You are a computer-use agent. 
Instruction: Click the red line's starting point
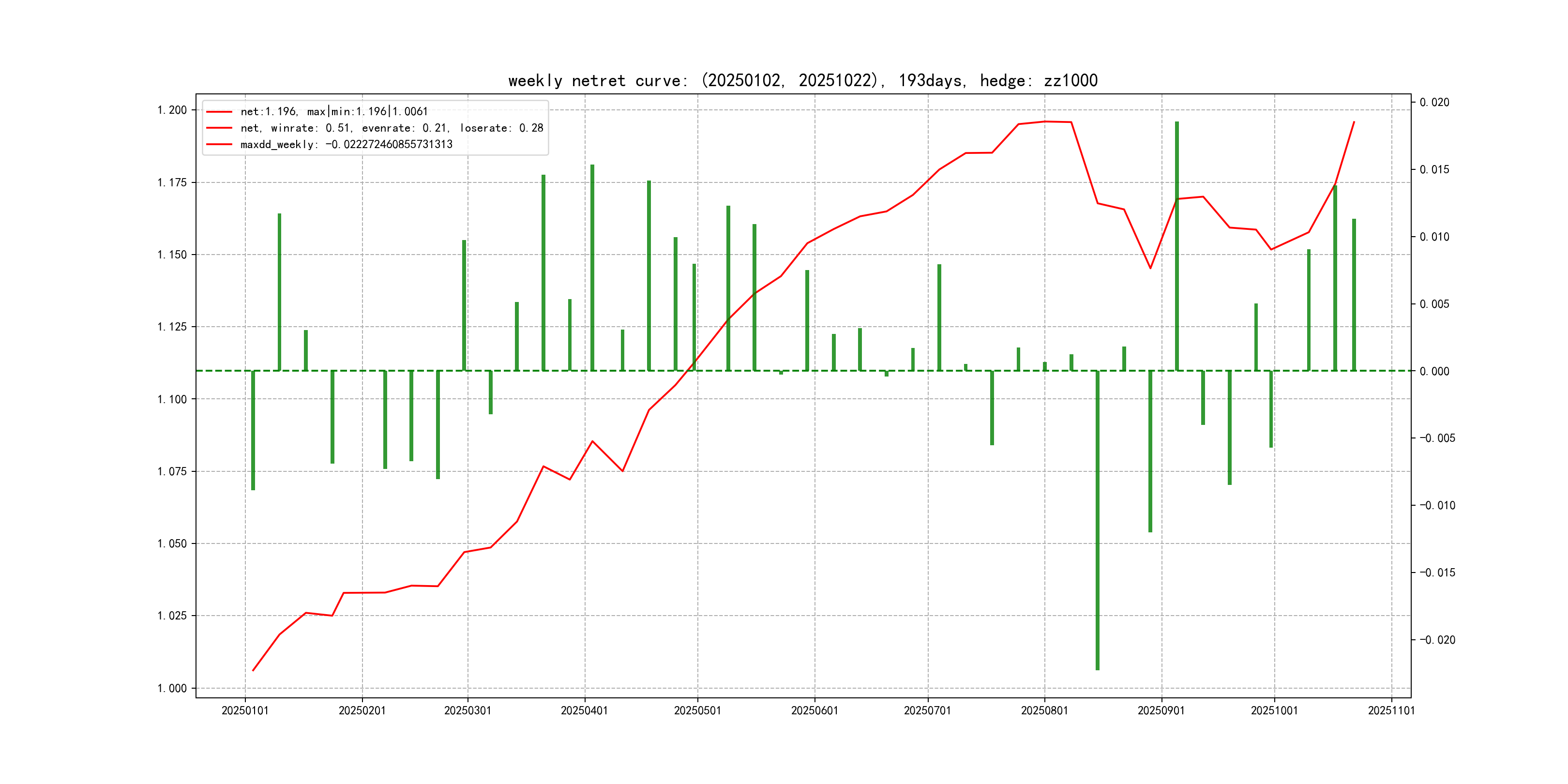253,670
